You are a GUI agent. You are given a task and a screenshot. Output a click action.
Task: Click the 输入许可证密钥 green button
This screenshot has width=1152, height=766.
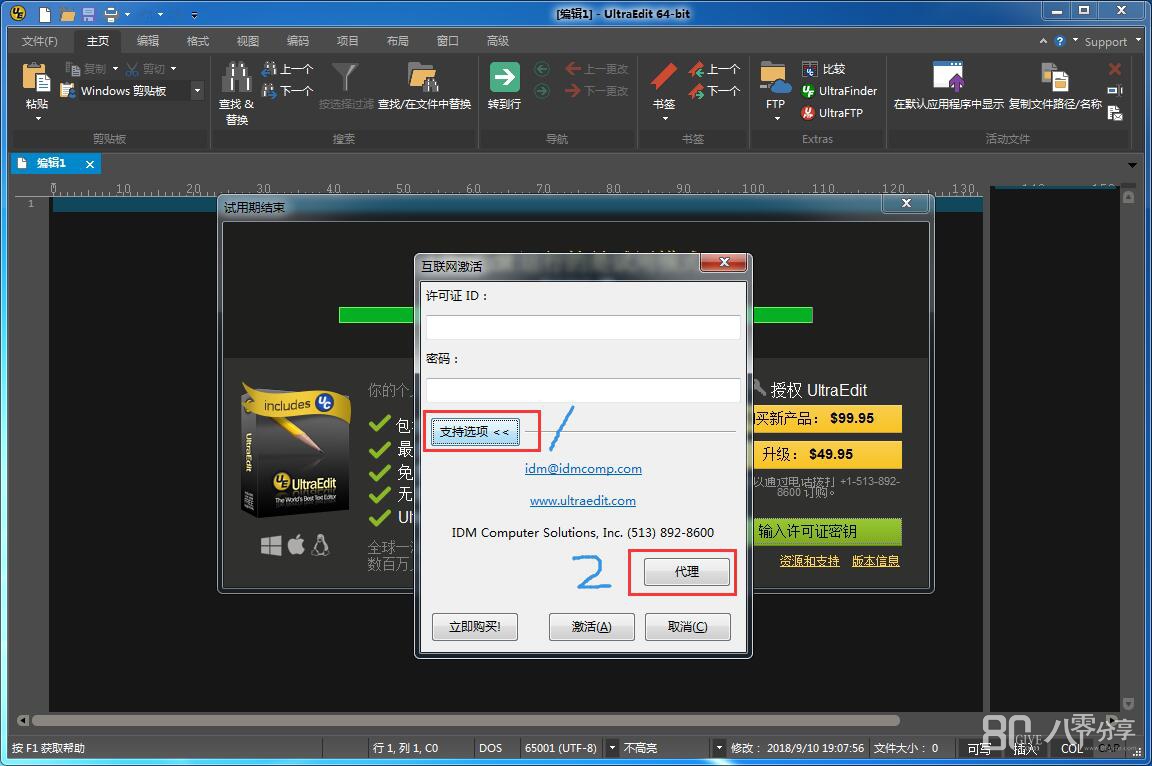click(x=827, y=532)
